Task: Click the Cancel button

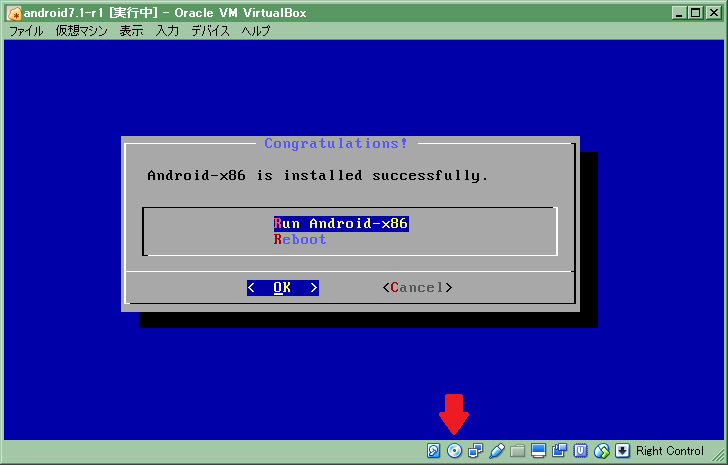Action: 417,288
